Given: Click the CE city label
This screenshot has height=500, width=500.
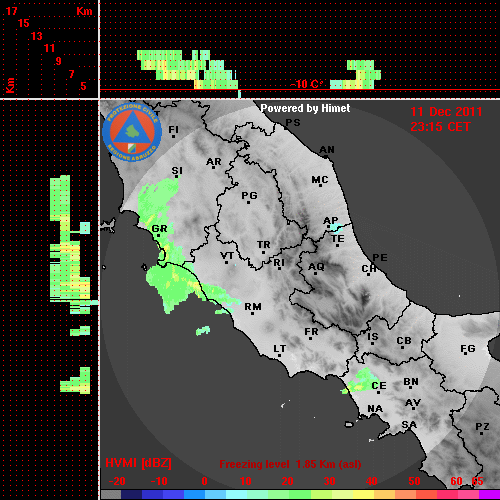Looking at the screenshot, I should 379,386.
